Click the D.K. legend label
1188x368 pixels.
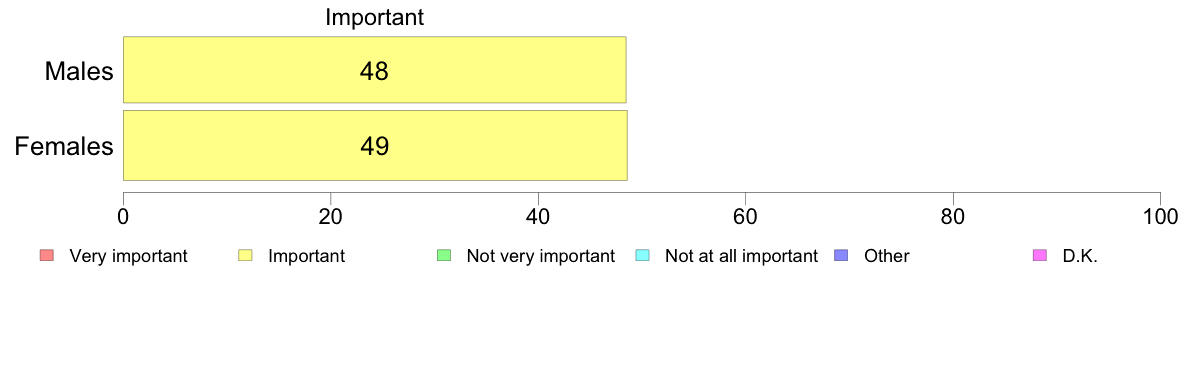(x=1080, y=256)
